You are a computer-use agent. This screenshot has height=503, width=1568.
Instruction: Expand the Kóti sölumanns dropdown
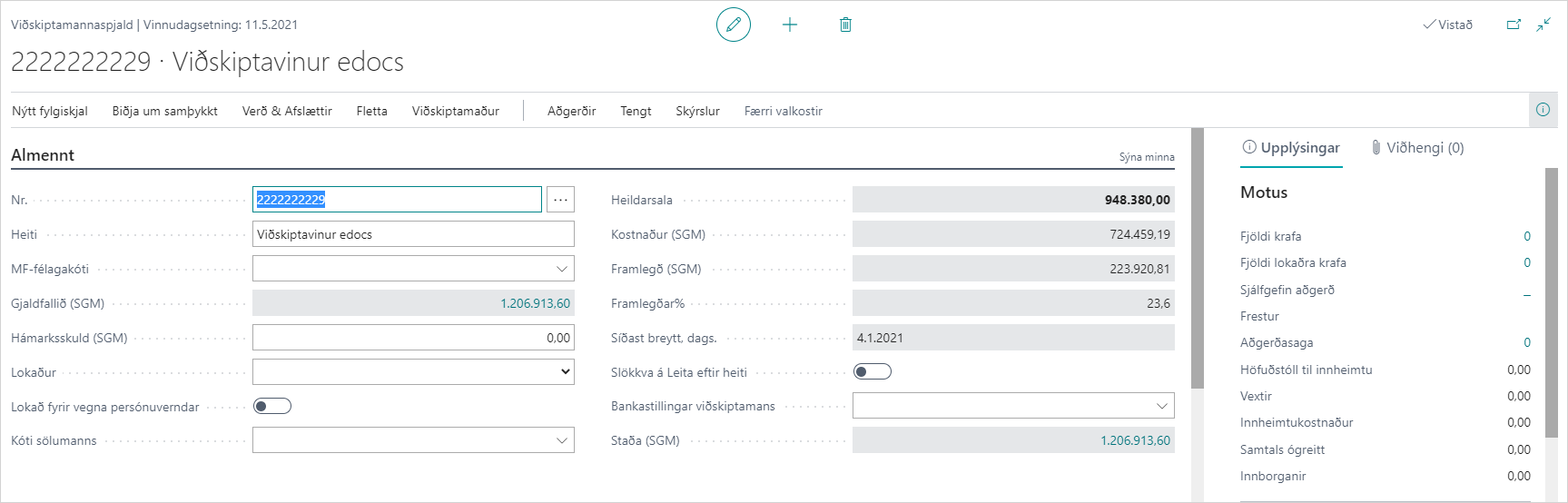coord(562,440)
